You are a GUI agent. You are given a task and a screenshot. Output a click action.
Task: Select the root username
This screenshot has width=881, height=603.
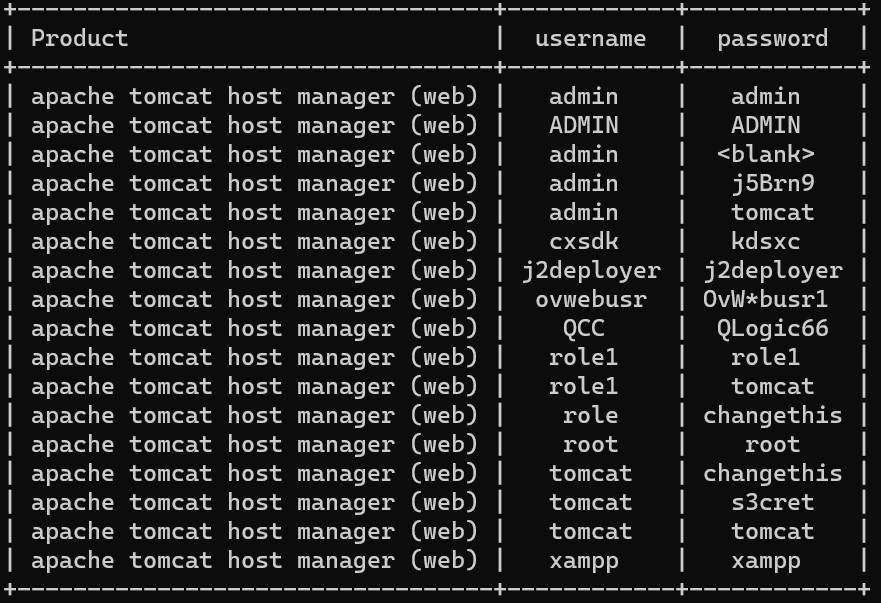click(591, 445)
